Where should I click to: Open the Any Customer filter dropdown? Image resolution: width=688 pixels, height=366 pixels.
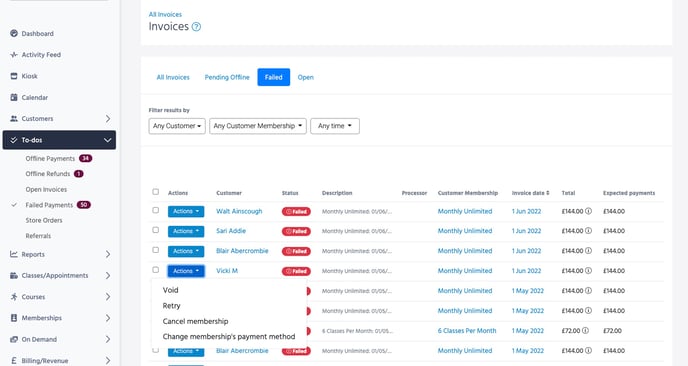177,126
